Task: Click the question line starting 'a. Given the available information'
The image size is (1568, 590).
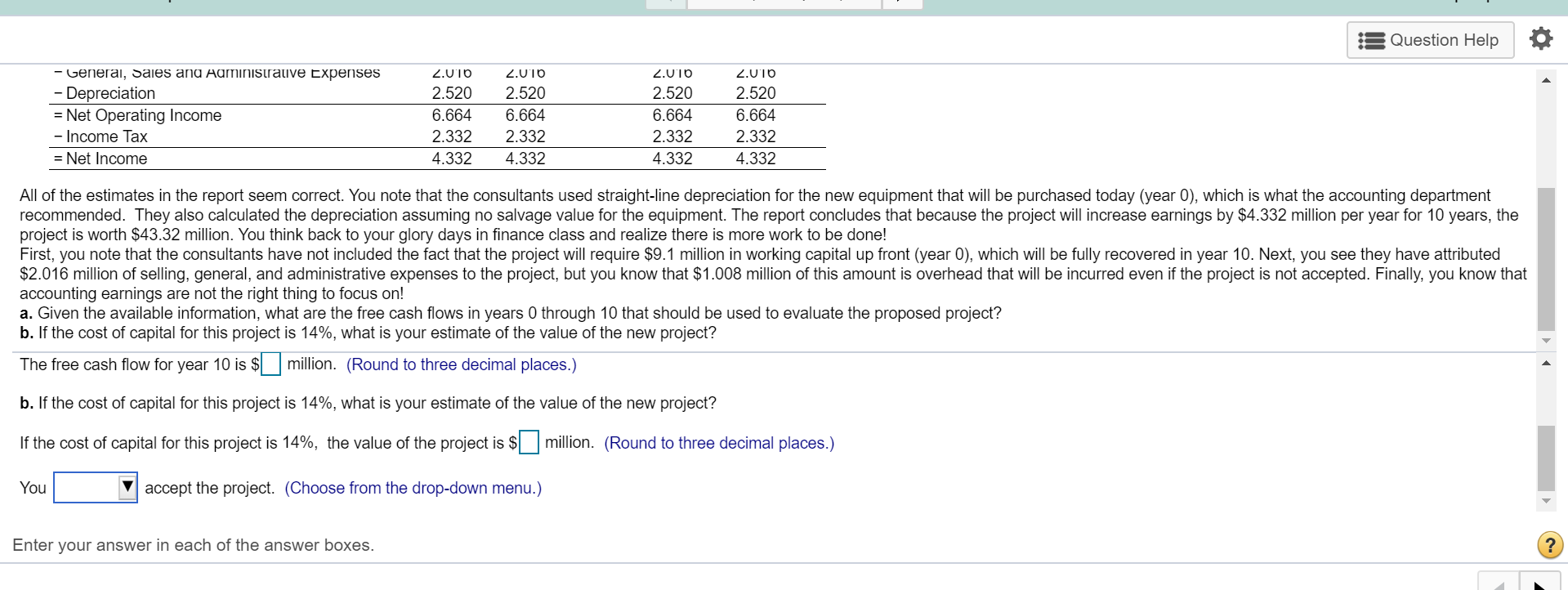Action: pyautogui.click(x=511, y=313)
